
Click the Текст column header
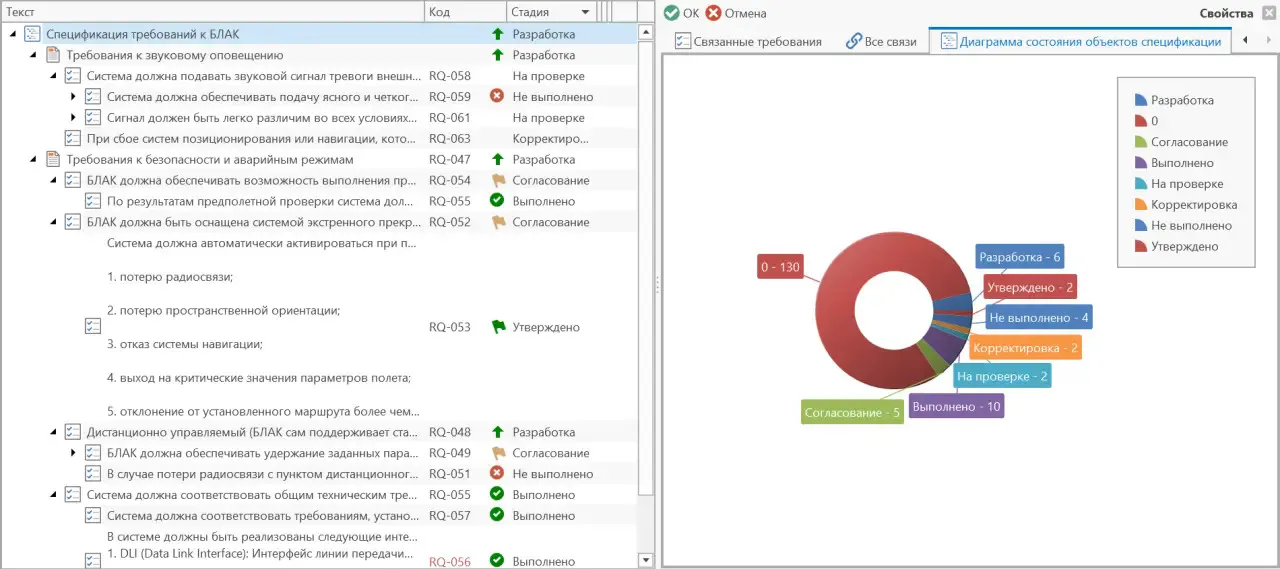pyautogui.click(x=213, y=12)
